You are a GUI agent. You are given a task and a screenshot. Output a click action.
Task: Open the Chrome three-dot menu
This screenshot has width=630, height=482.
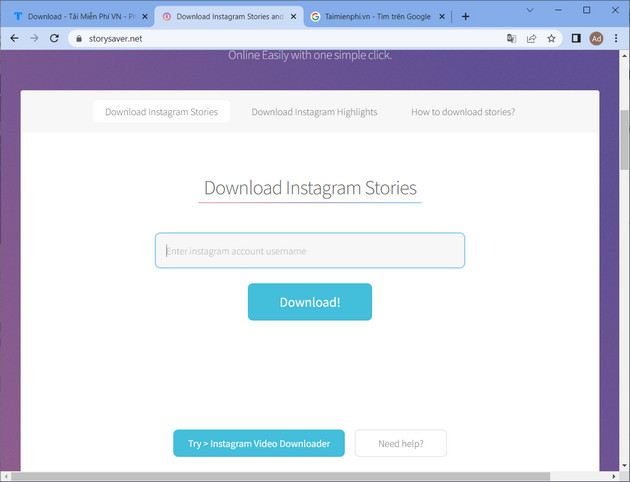(x=616, y=39)
